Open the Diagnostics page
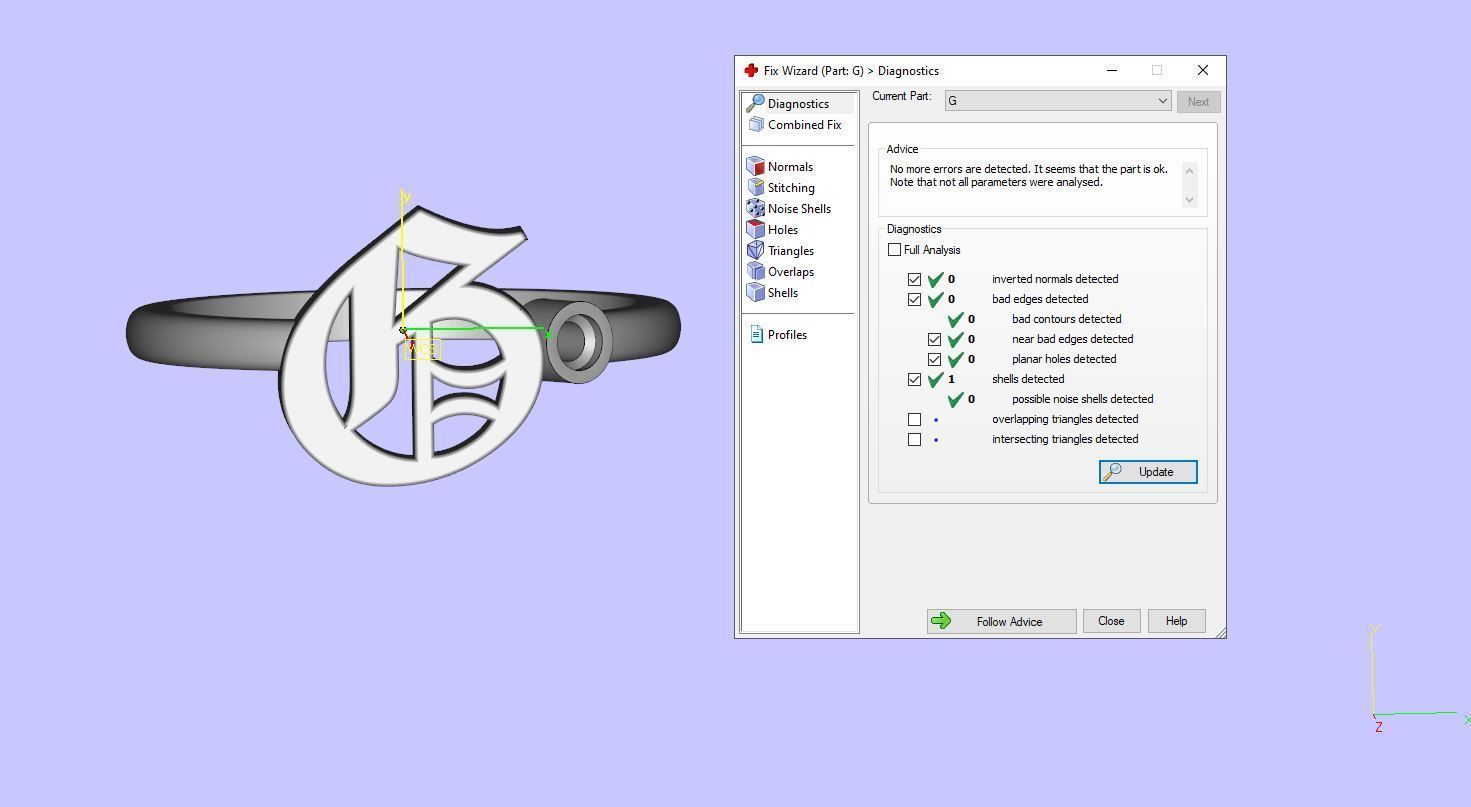 tap(799, 103)
